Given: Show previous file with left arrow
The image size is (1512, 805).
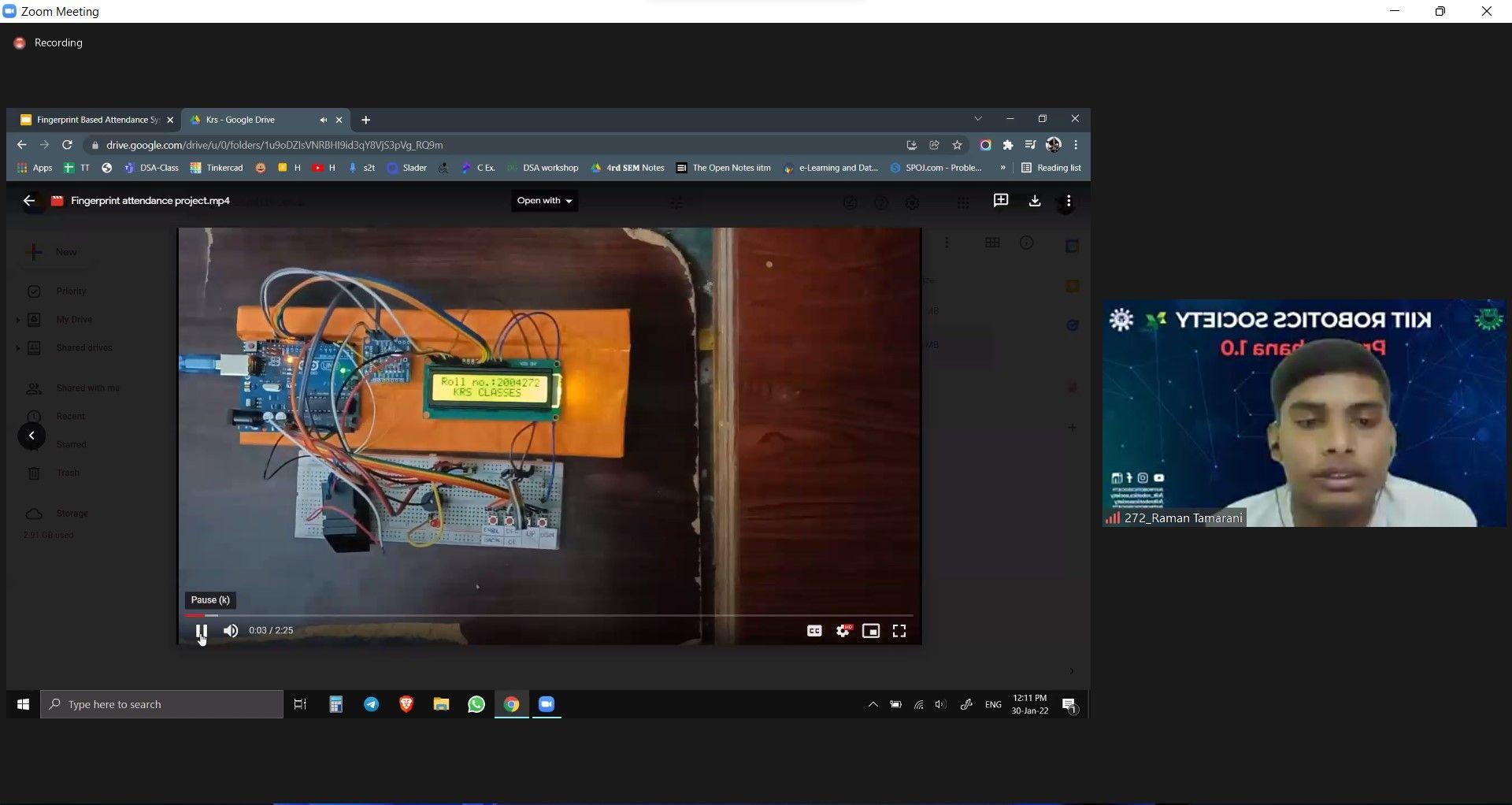Looking at the screenshot, I should (31, 436).
